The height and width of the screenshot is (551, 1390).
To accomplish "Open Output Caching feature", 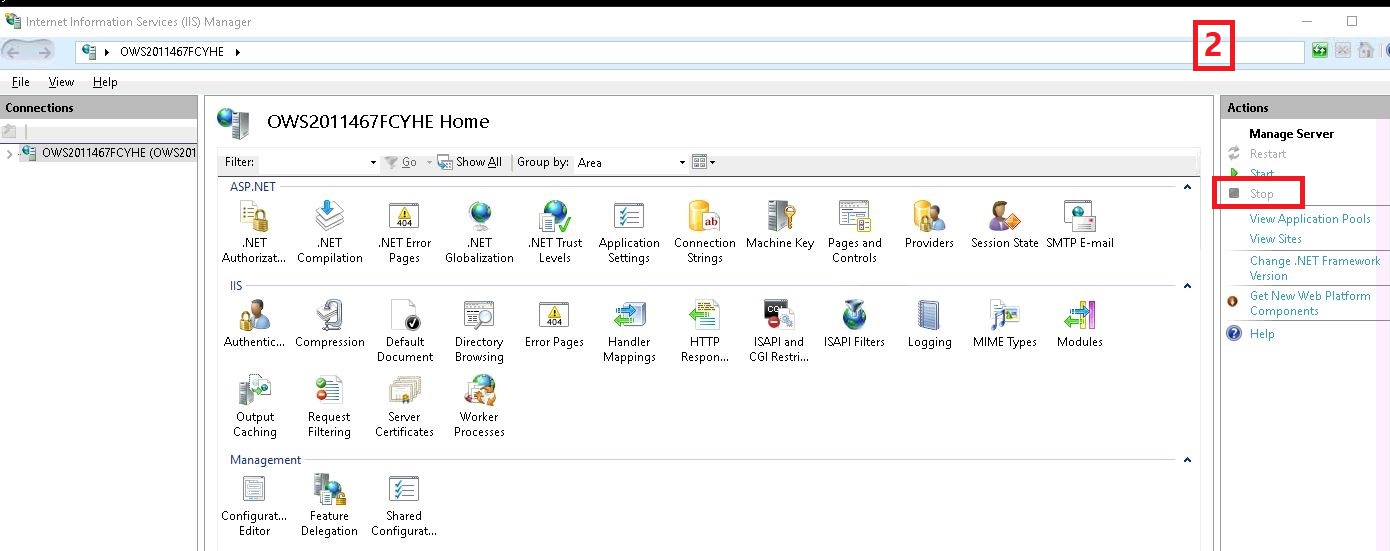I will pyautogui.click(x=254, y=405).
